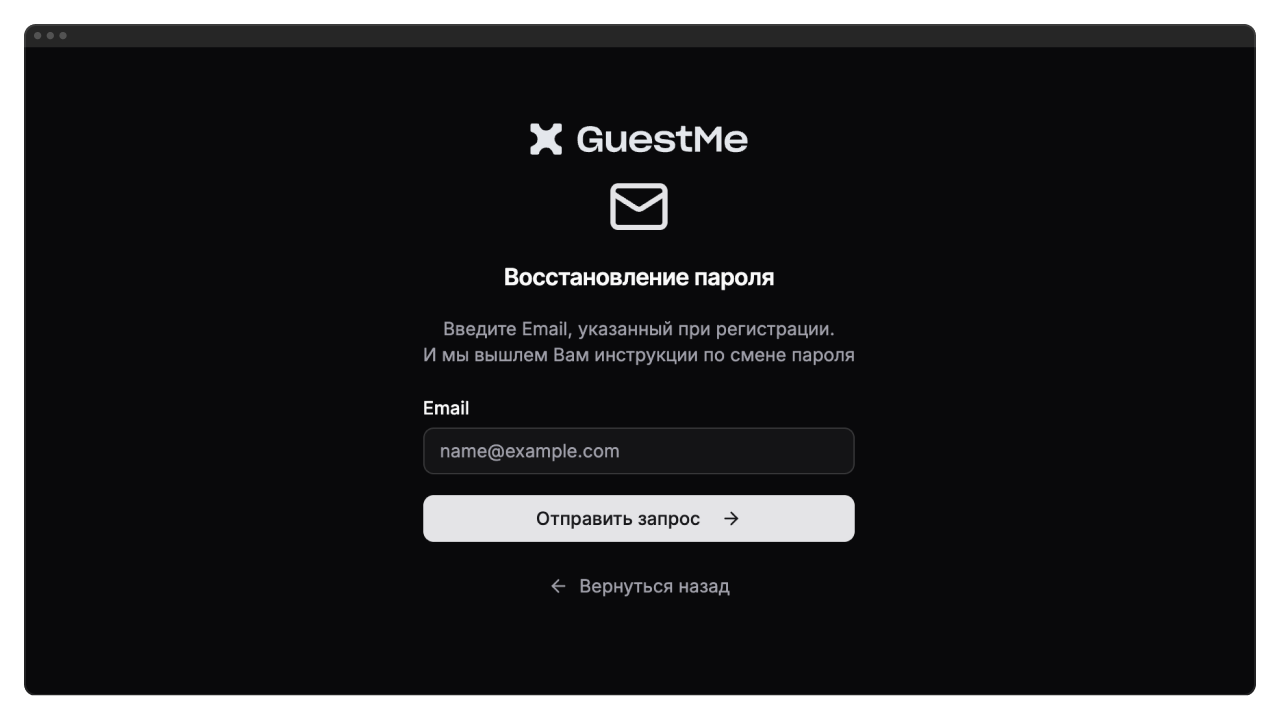Image resolution: width=1280 pixels, height=720 pixels.
Task: Click the empty dark area below the back link
Action: [640, 648]
